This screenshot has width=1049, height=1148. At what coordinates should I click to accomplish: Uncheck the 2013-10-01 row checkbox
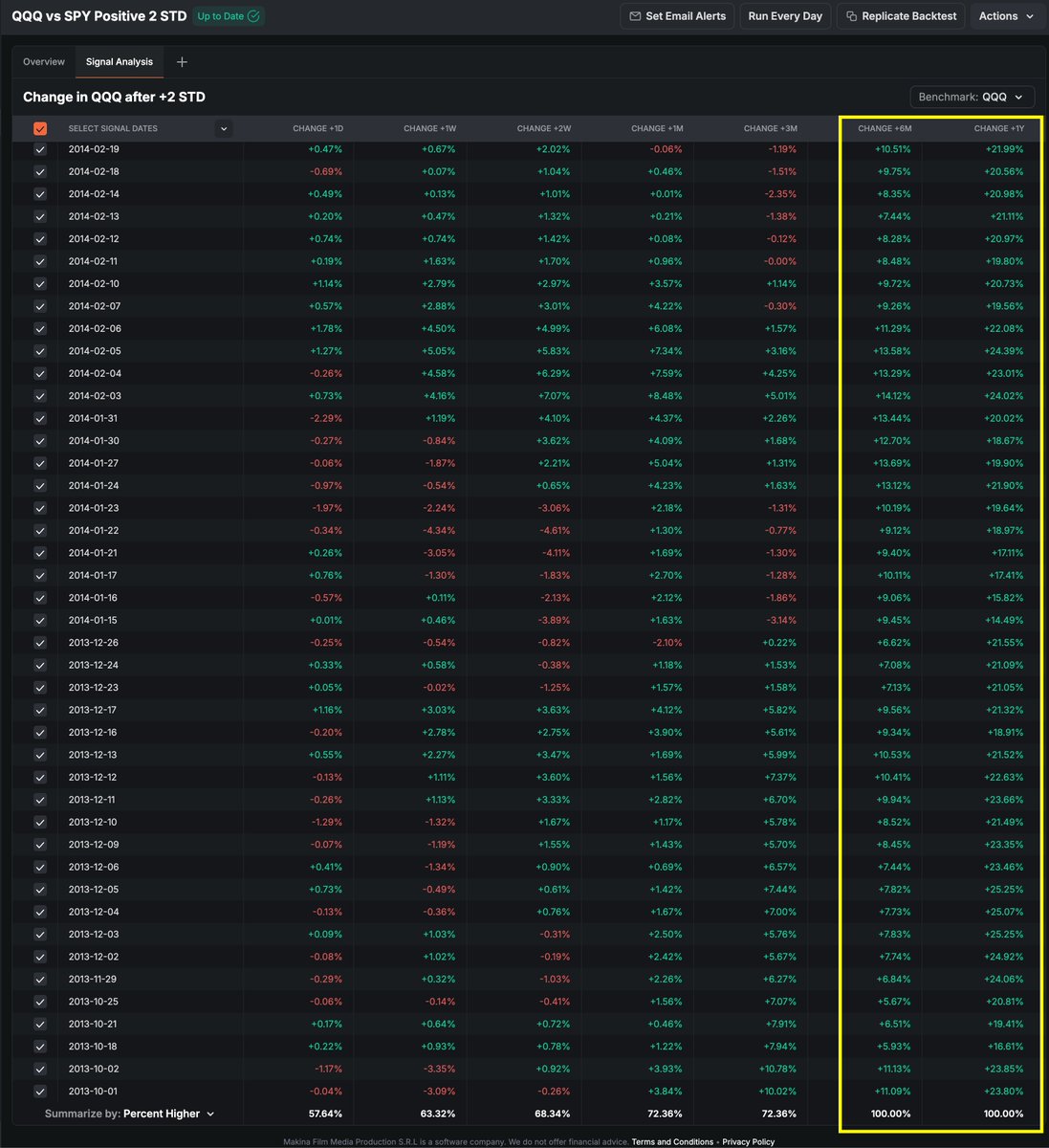tap(40, 1092)
